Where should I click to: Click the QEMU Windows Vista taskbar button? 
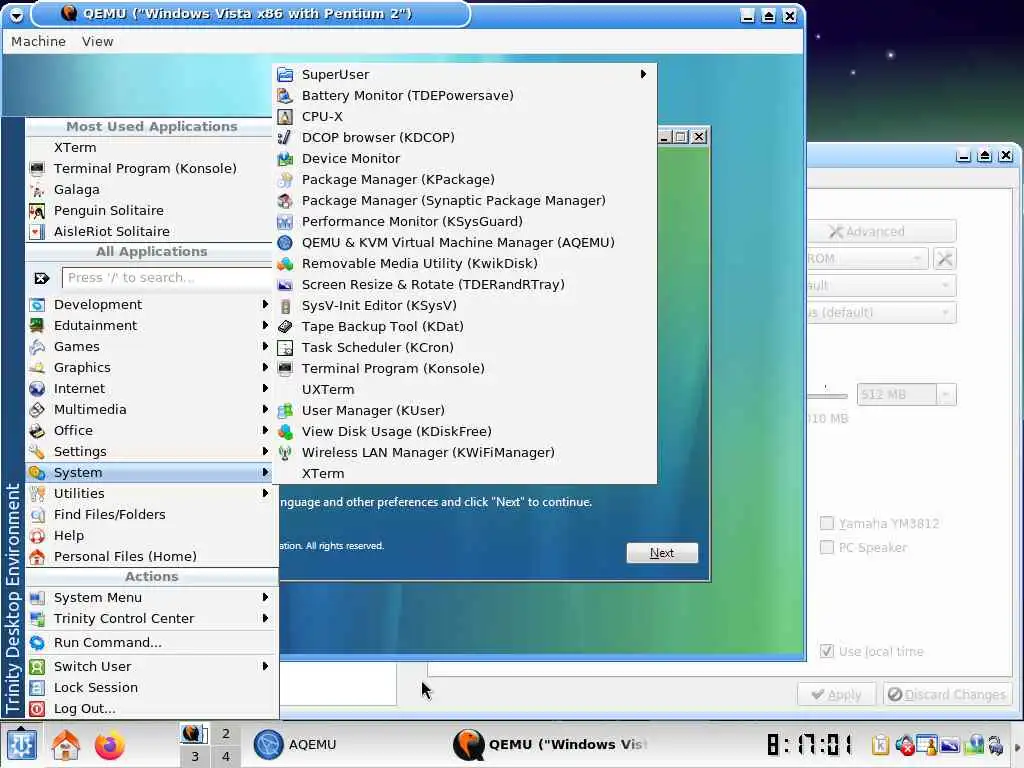click(549, 744)
